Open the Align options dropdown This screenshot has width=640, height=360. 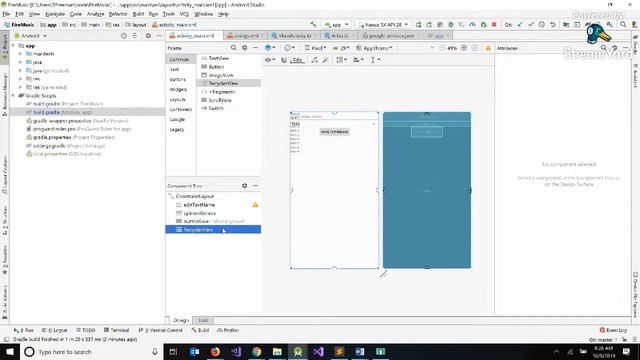point(358,60)
